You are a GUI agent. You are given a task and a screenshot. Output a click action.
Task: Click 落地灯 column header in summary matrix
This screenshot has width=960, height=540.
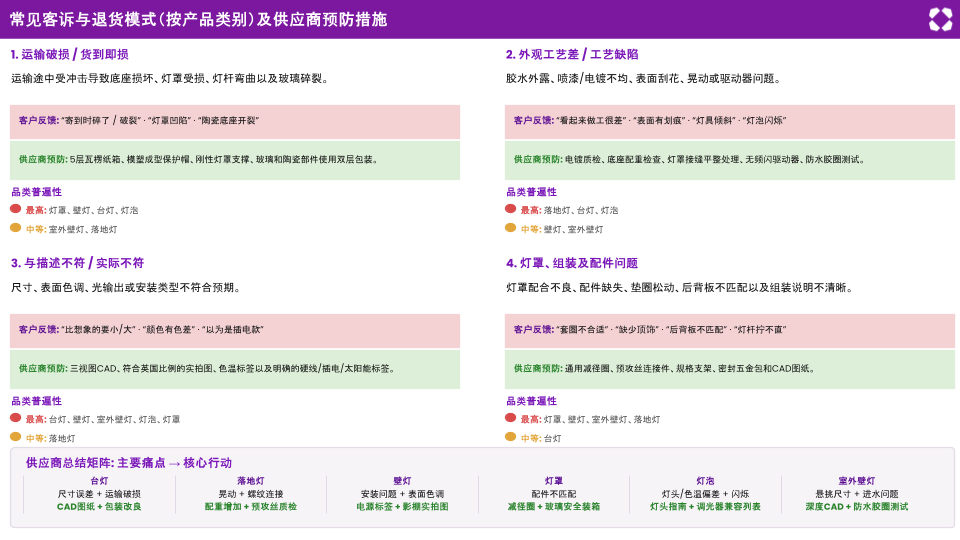[x=251, y=481]
